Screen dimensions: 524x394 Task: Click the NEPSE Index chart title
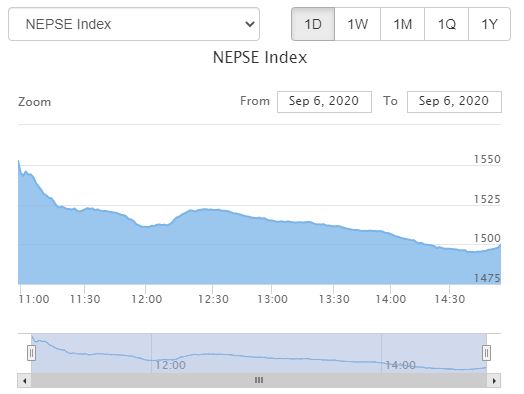point(260,57)
